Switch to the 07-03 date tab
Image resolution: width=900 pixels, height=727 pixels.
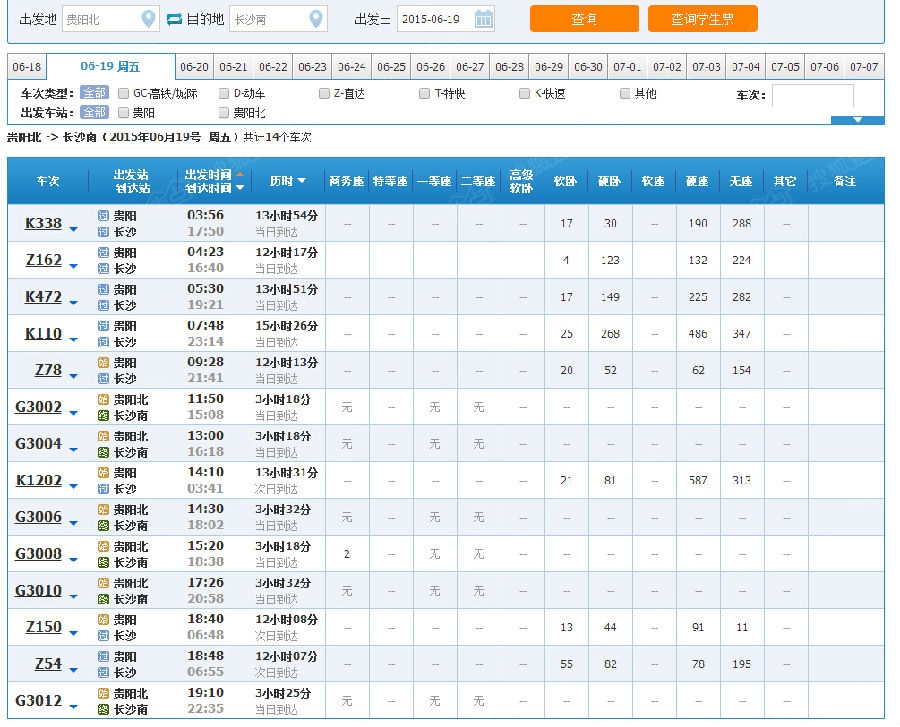coord(707,67)
